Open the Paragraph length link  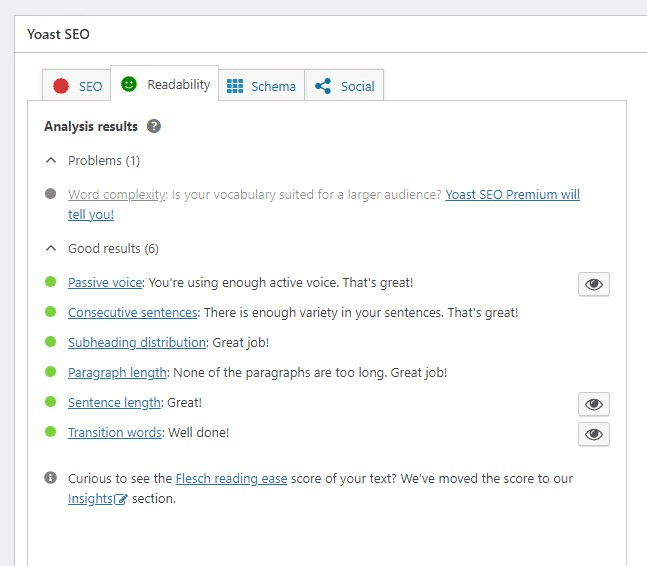tap(117, 373)
